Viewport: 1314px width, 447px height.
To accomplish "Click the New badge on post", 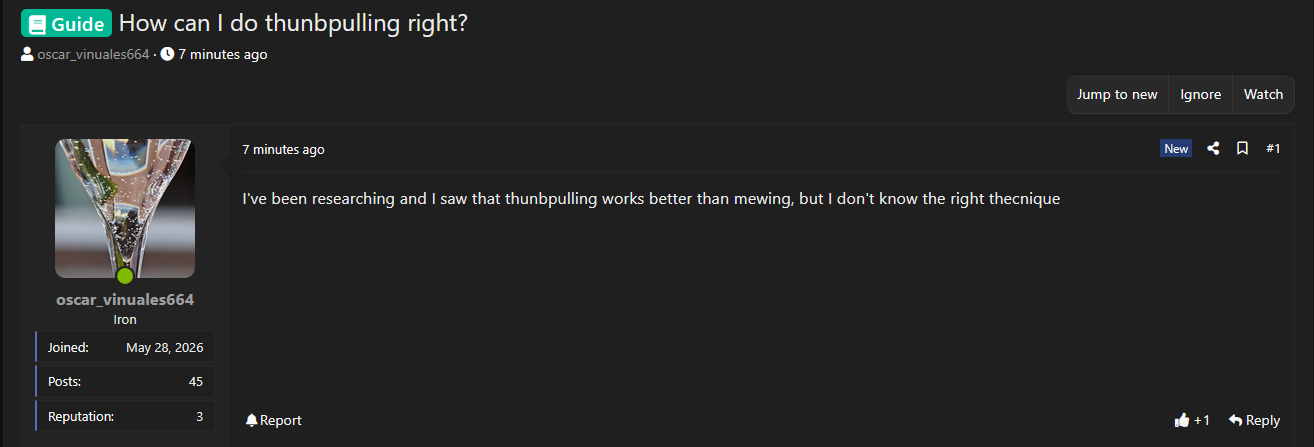I will [1176, 148].
